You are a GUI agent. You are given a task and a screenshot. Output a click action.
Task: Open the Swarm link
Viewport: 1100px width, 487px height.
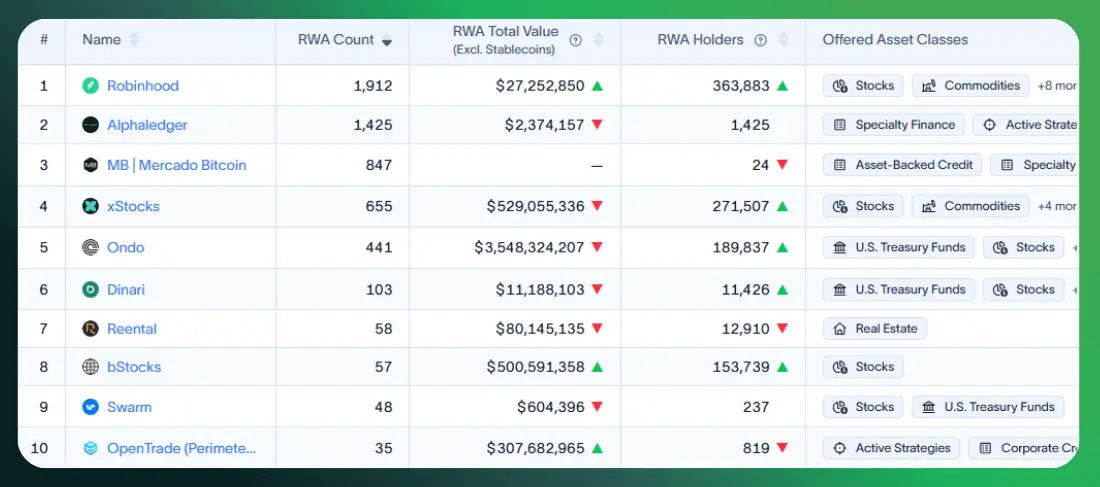(129, 407)
